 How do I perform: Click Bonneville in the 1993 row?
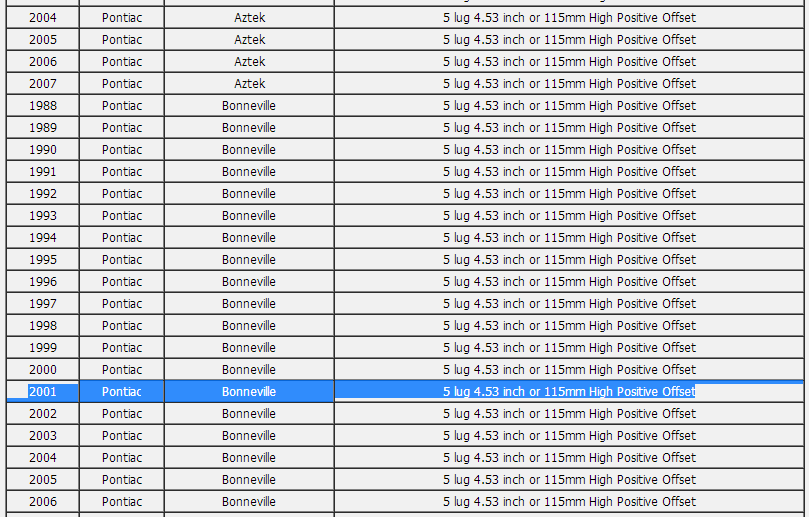click(x=249, y=216)
